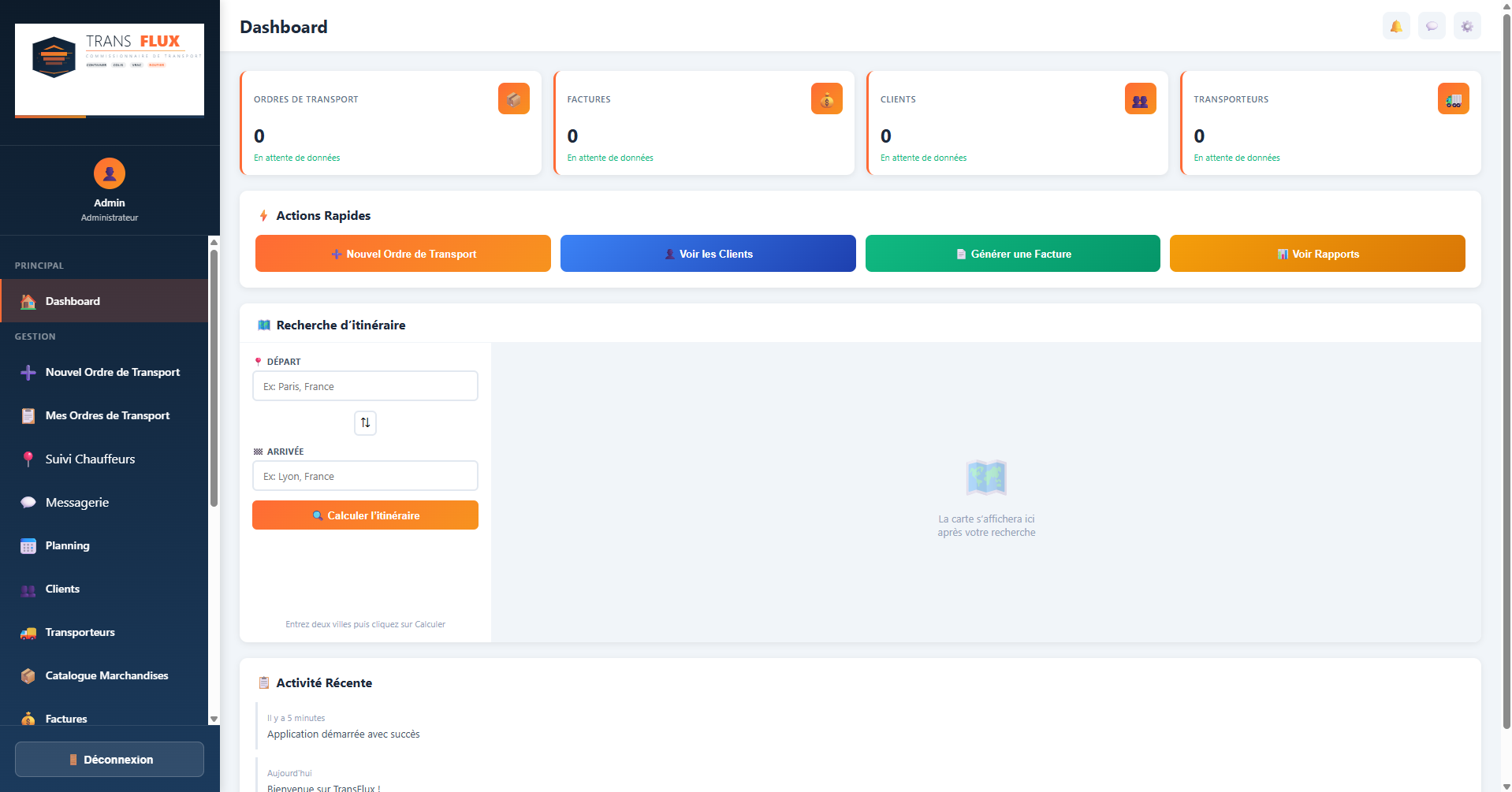Screen dimensions: 1512x792
Task: Open the Admin profile avatar
Action: [x=109, y=173]
